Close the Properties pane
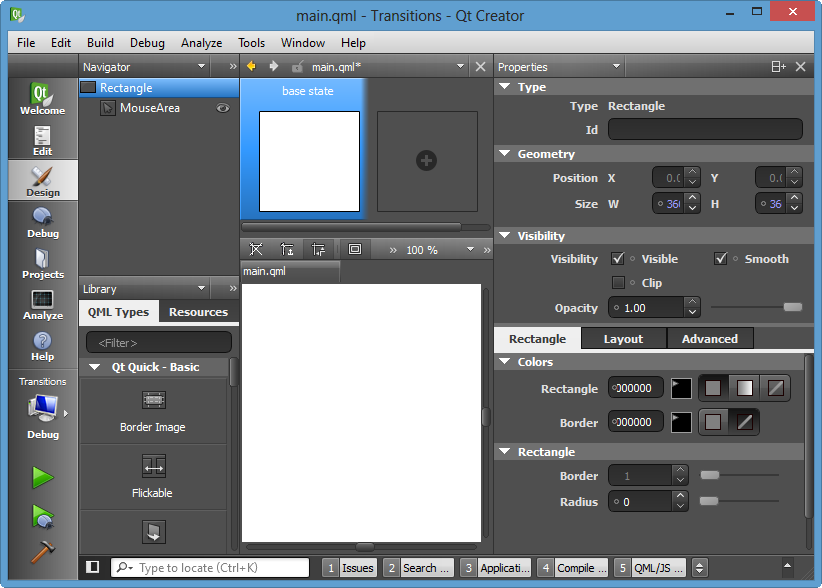This screenshot has width=822, height=588. 801,67
